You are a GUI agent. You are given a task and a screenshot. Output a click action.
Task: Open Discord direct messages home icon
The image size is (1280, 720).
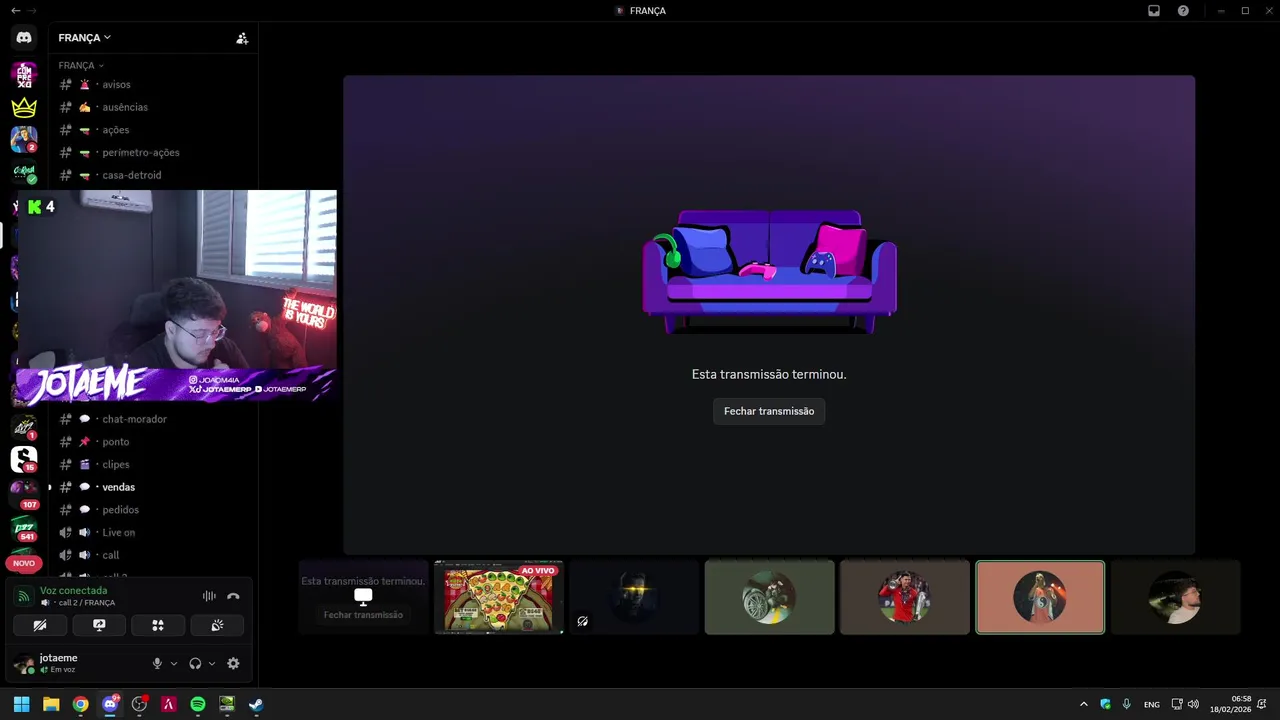click(x=24, y=38)
